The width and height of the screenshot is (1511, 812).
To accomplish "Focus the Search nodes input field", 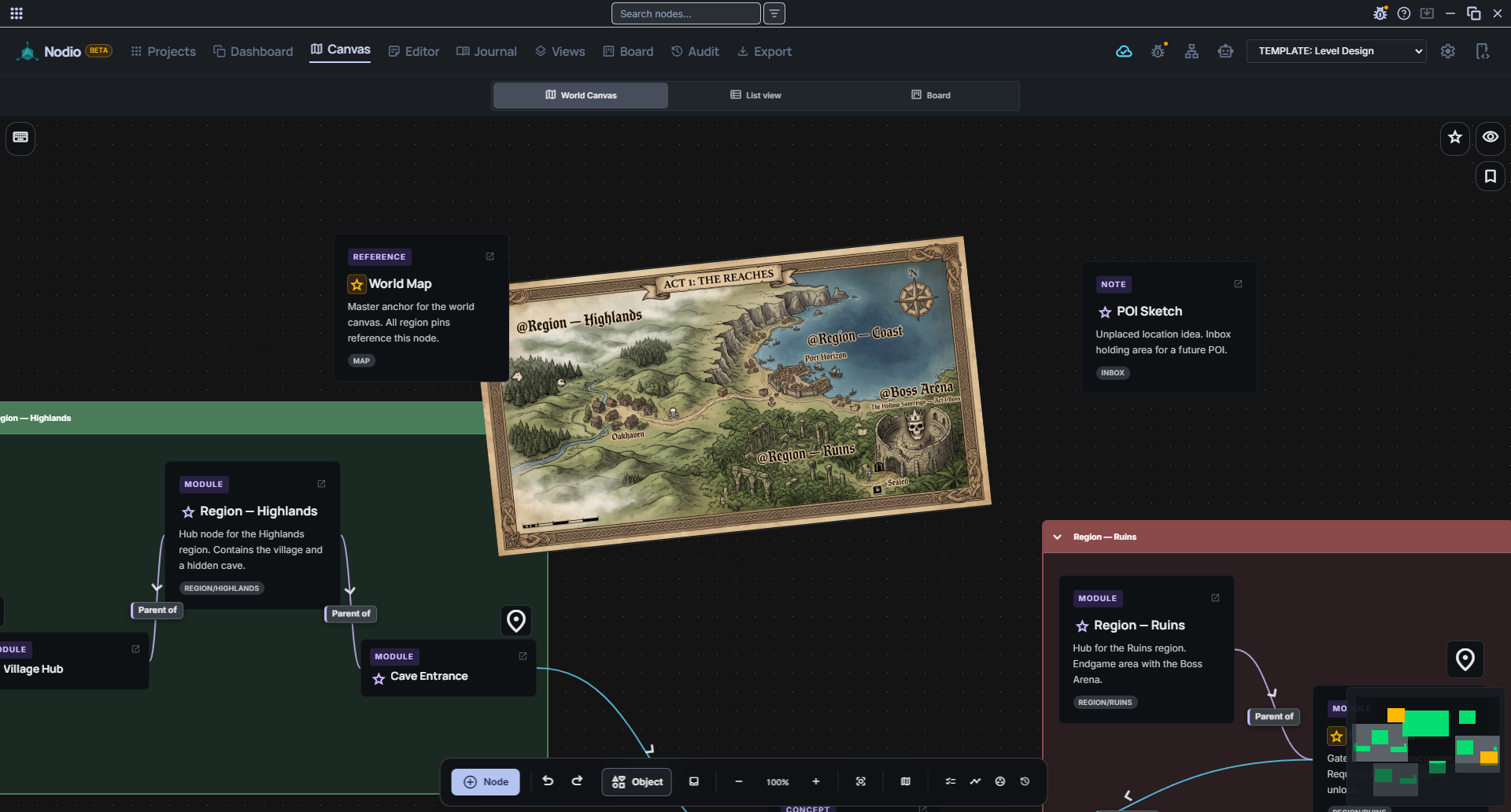I will point(686,13).
